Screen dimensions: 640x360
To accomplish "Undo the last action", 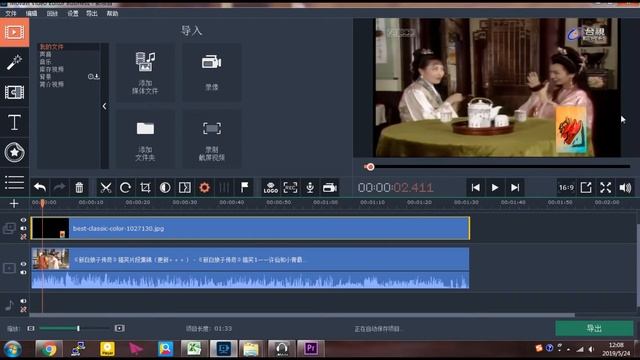I will pyautogui.click(x=40, y=187).
